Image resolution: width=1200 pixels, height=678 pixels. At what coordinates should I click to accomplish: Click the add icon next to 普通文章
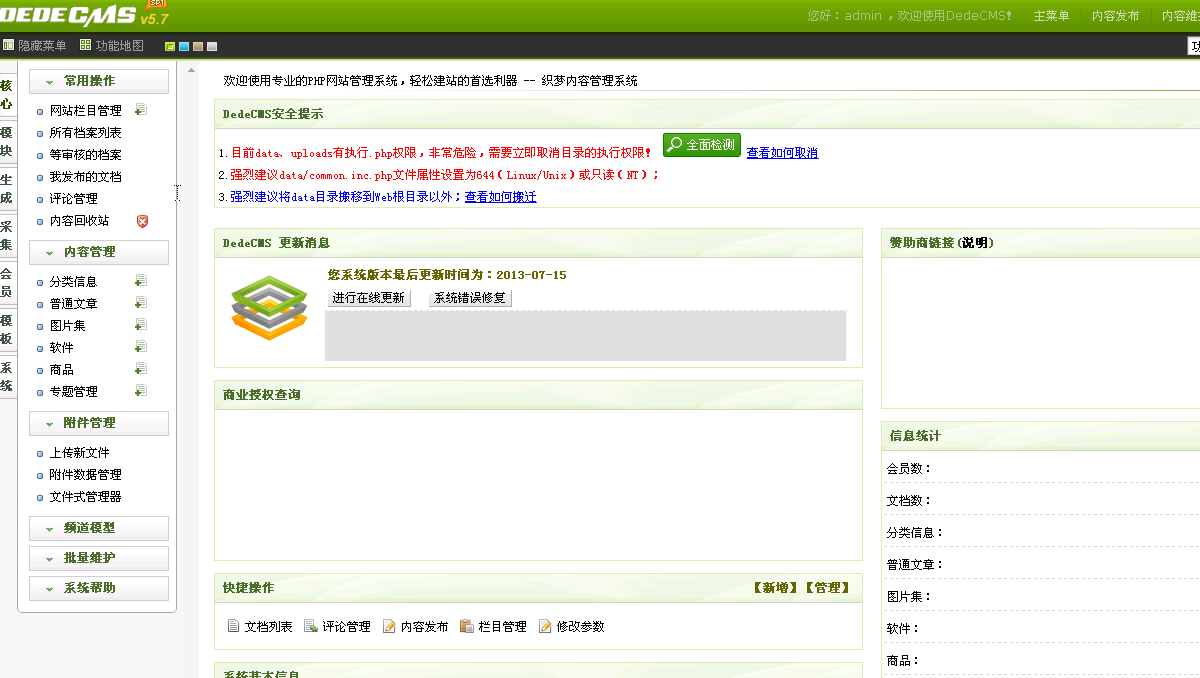coord(141,303)
